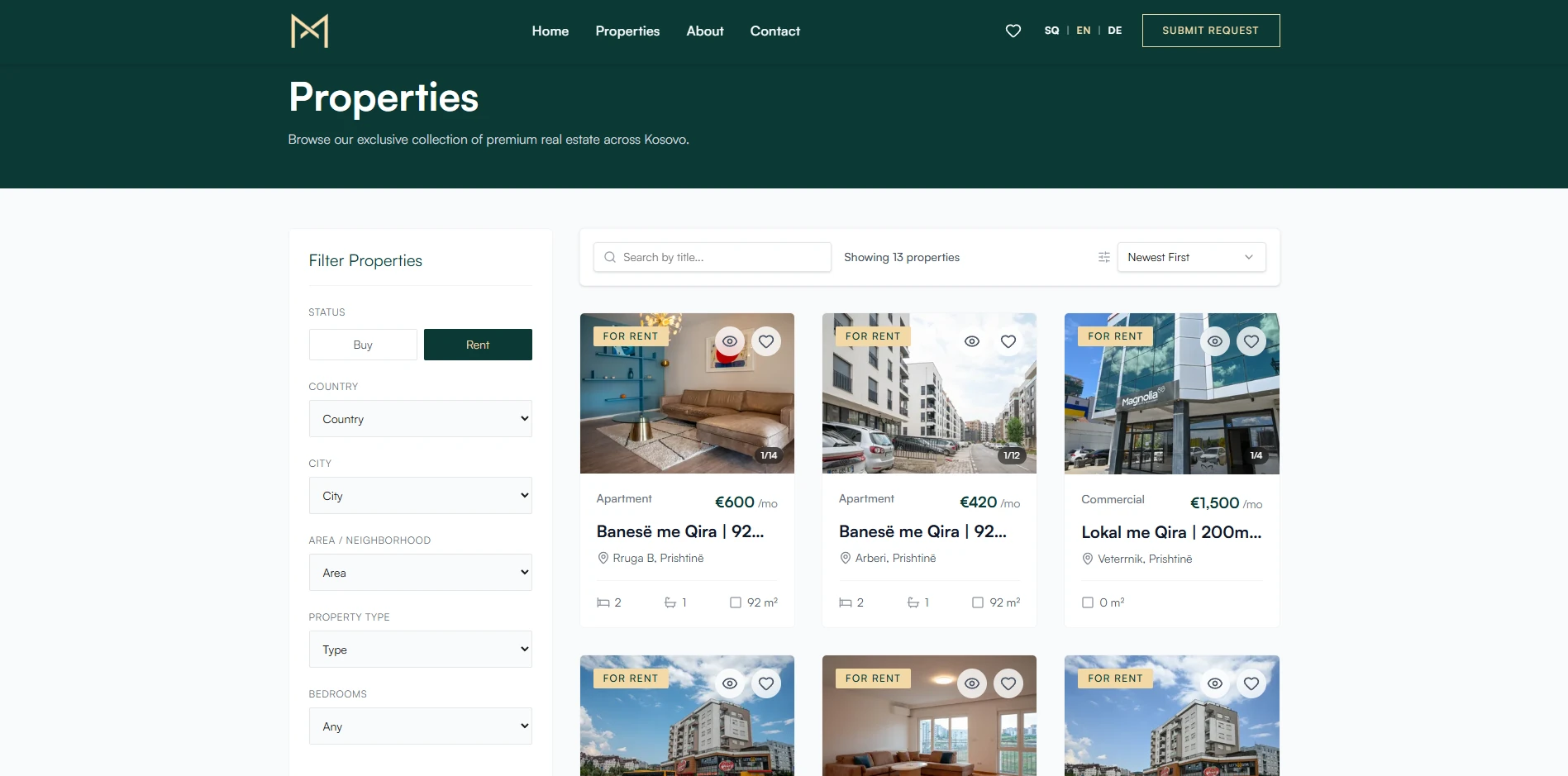Click bath icon on €420 apartment card
This screenshot has height=776, width=1568.
913,602
